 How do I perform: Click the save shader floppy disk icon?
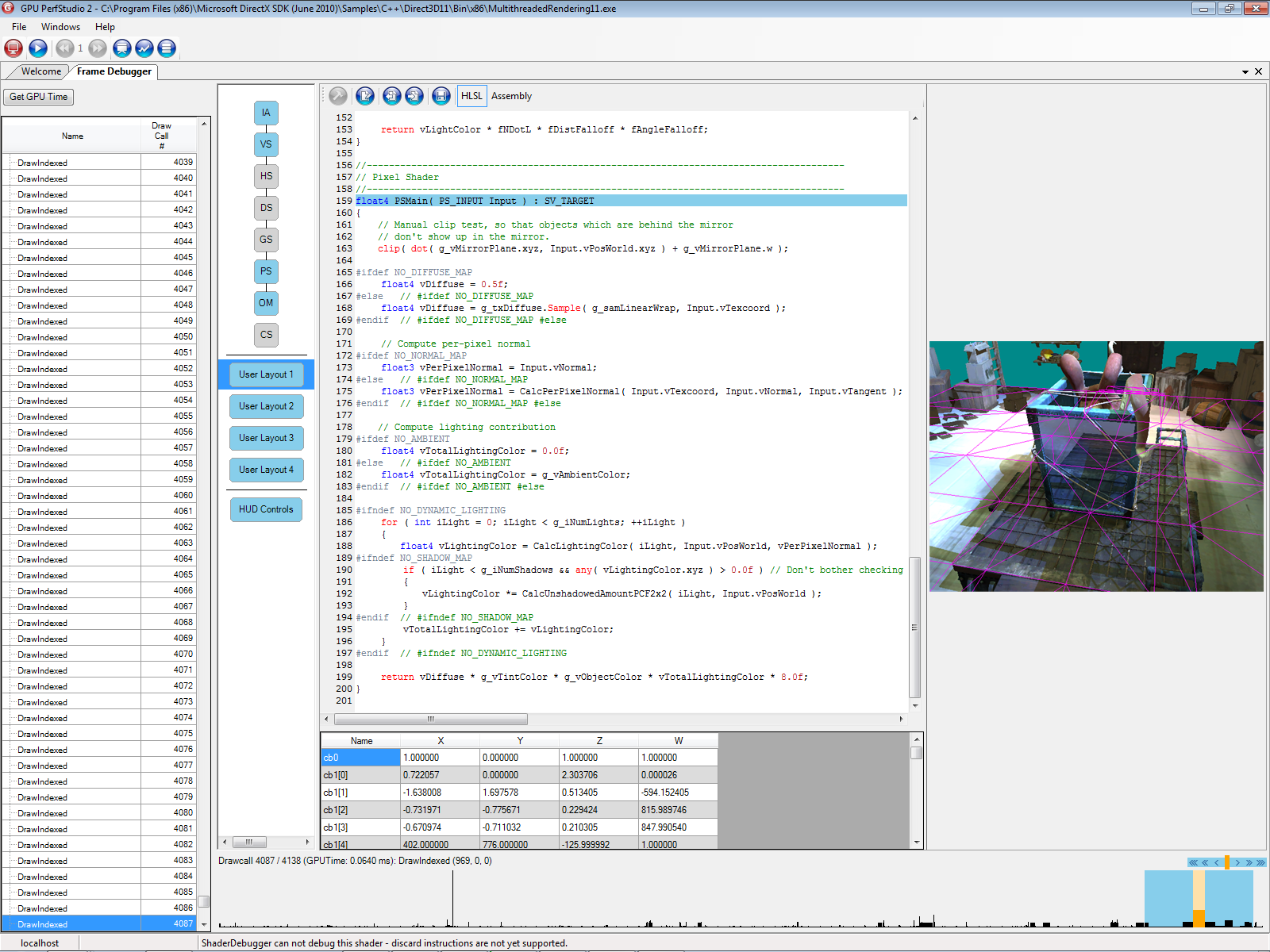click(x=441, y=96)
